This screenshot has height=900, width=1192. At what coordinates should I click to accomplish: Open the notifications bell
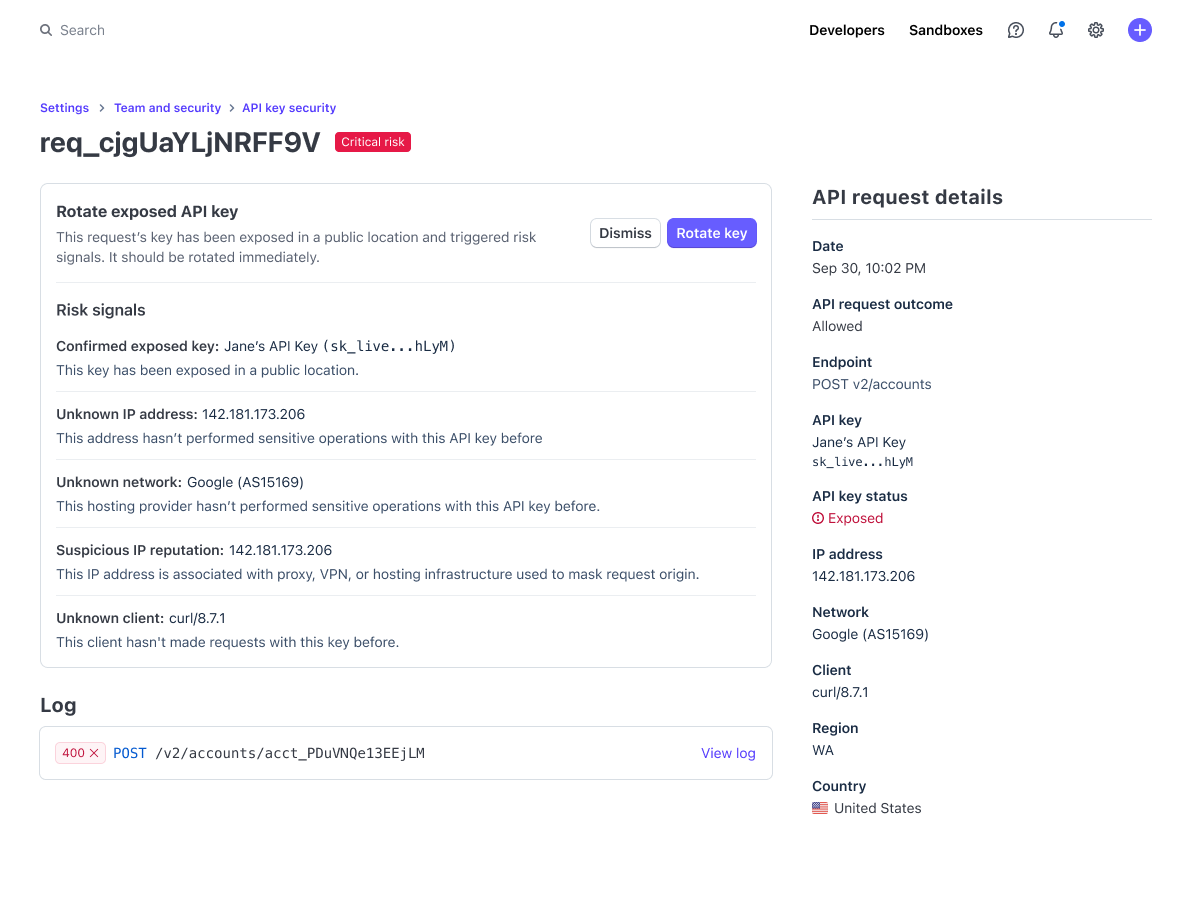[x=1056, y=30]
